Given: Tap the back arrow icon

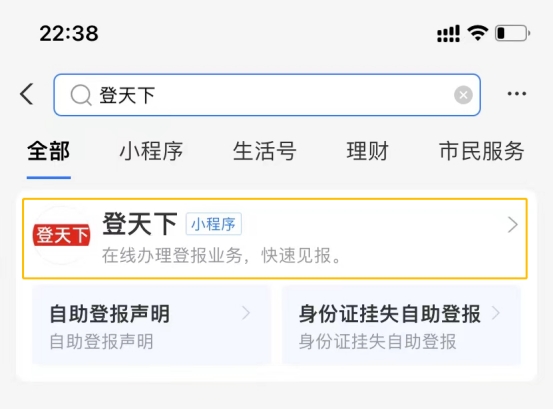Looking at the screenshot, I should tap(27, 94).
